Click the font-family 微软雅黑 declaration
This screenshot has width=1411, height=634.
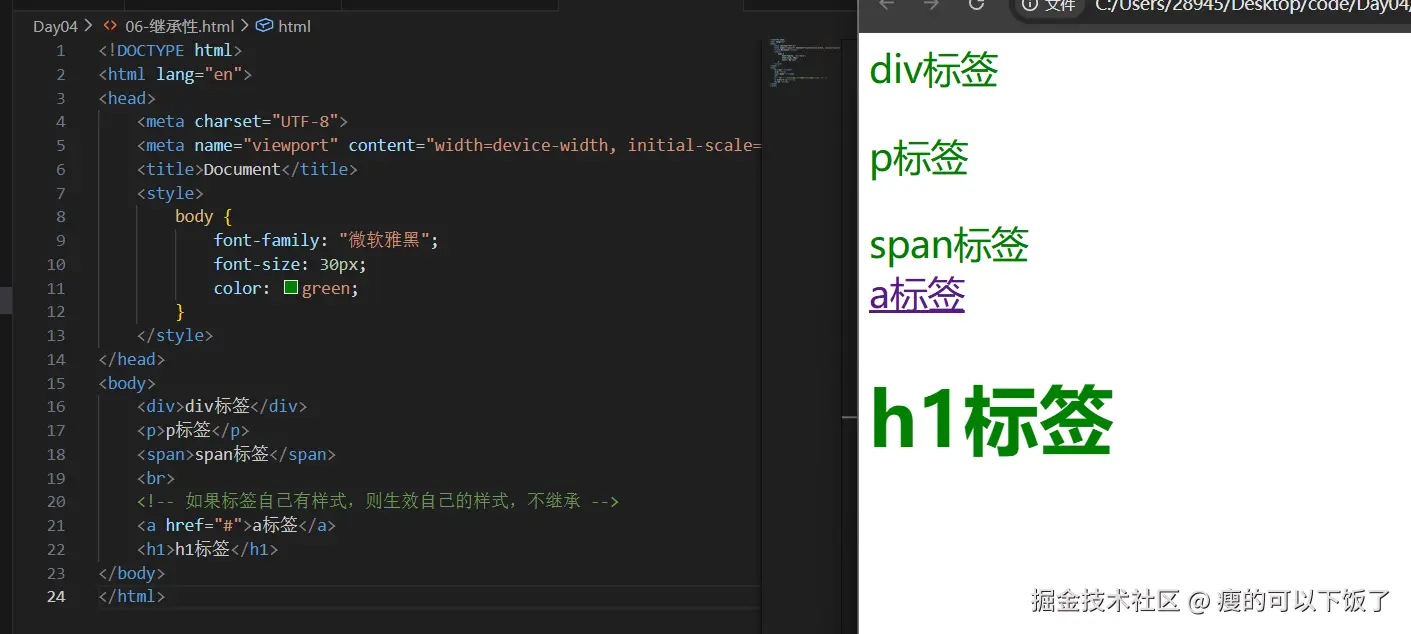coord(326,240)
